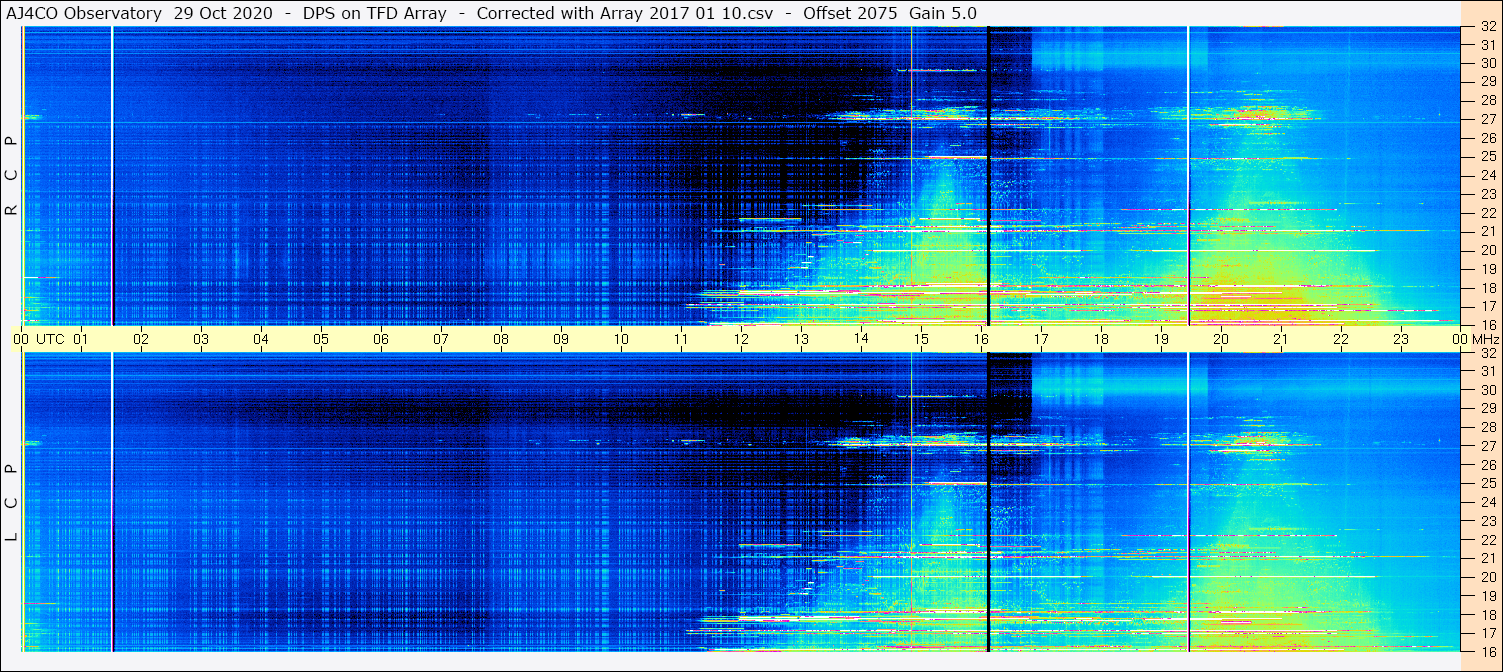The height and width of the screenshot is (672, 1503).
Task: Select the 19 MHz label on LCP scale
Action: 1487,596
